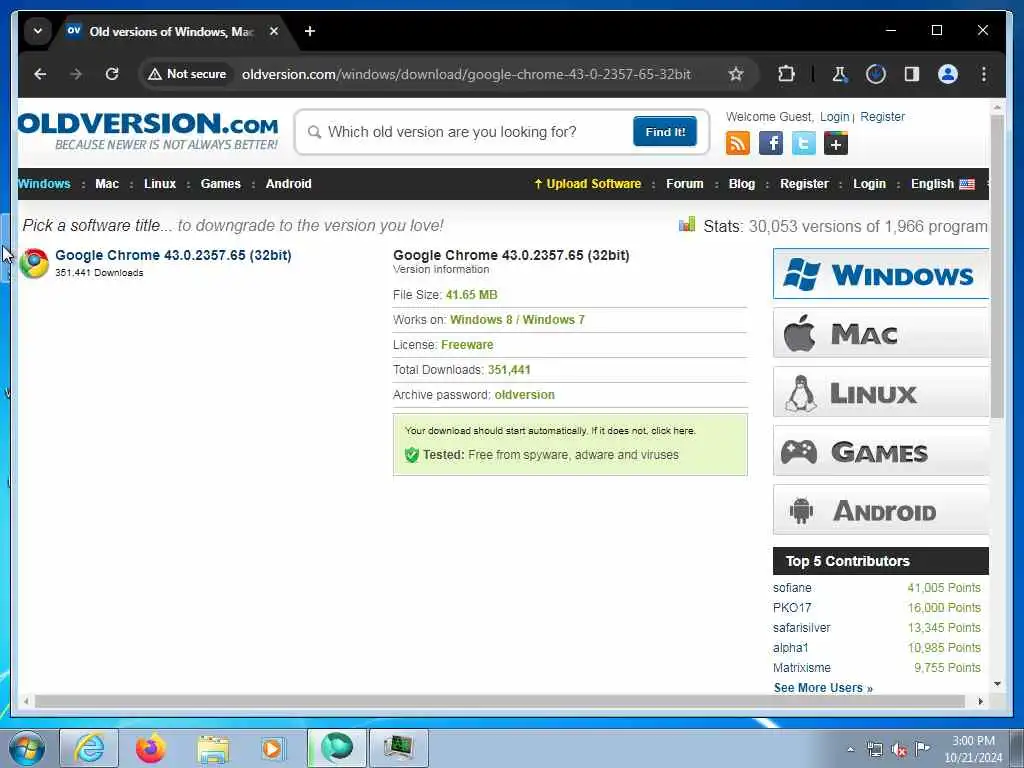The image size is (1024, 768).
Task: Click the vertical scrollbar thumb
Action: (997, 266)
